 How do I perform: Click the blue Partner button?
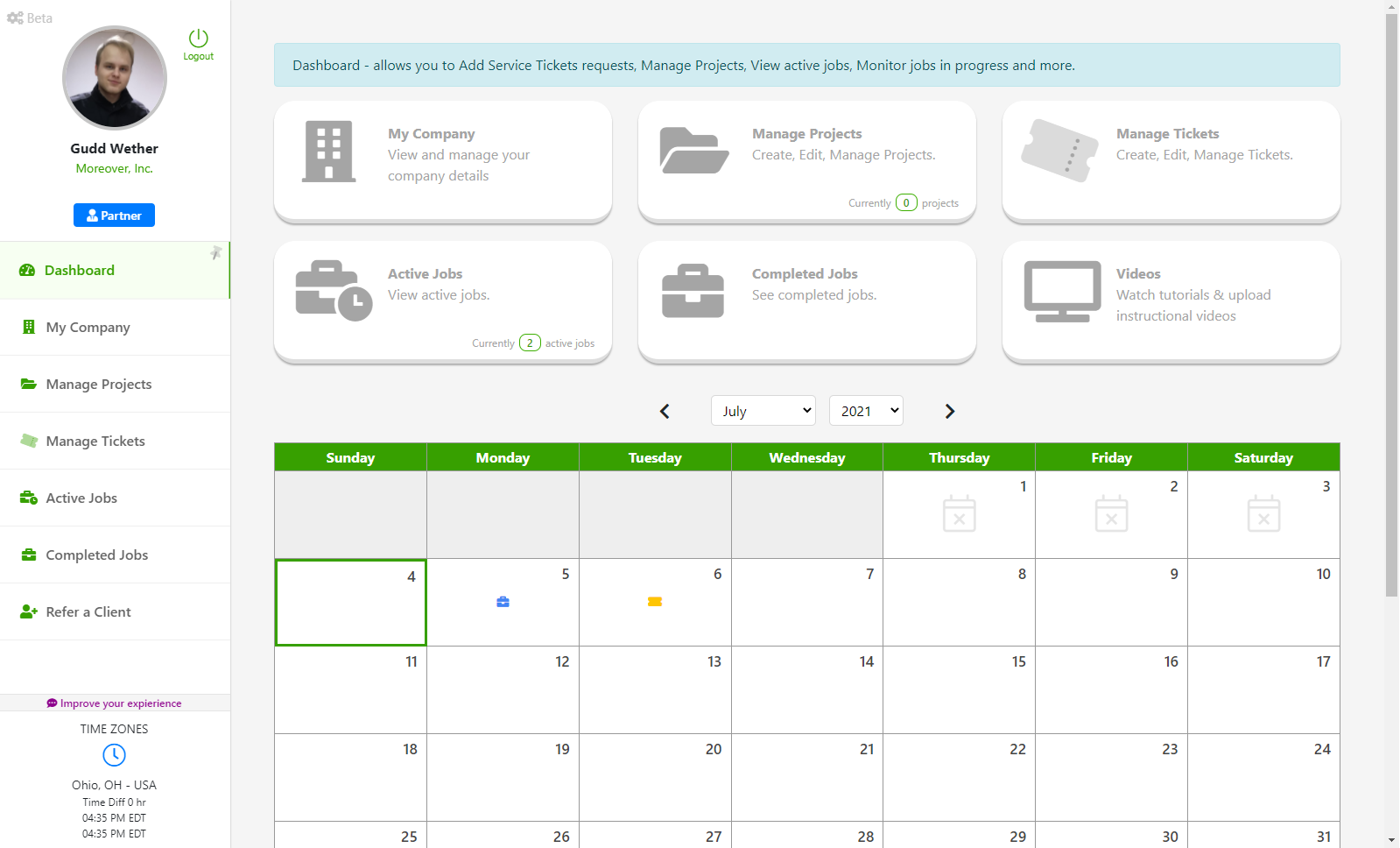(x=114, y=216)
